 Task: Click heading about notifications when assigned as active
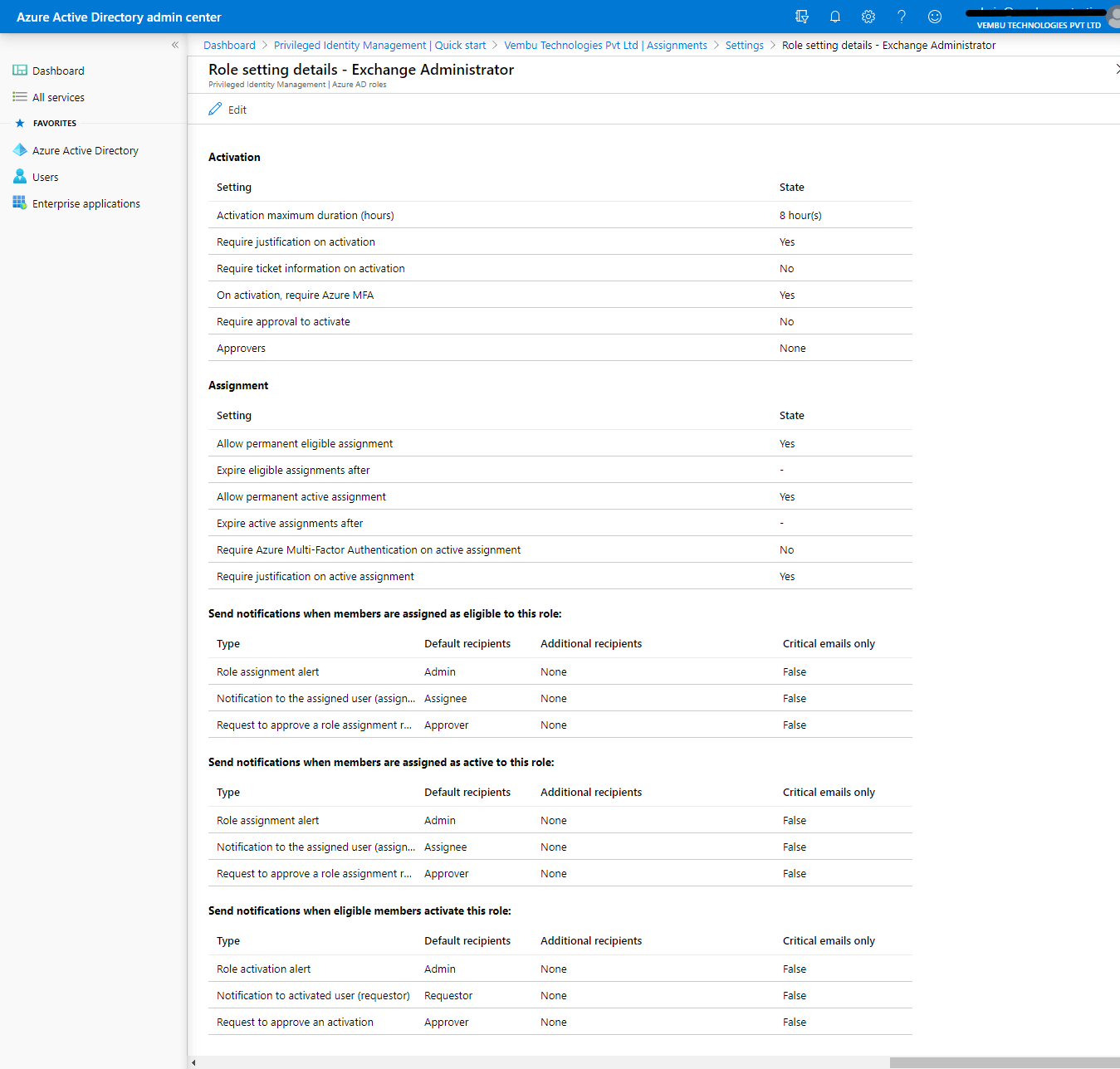381,762
